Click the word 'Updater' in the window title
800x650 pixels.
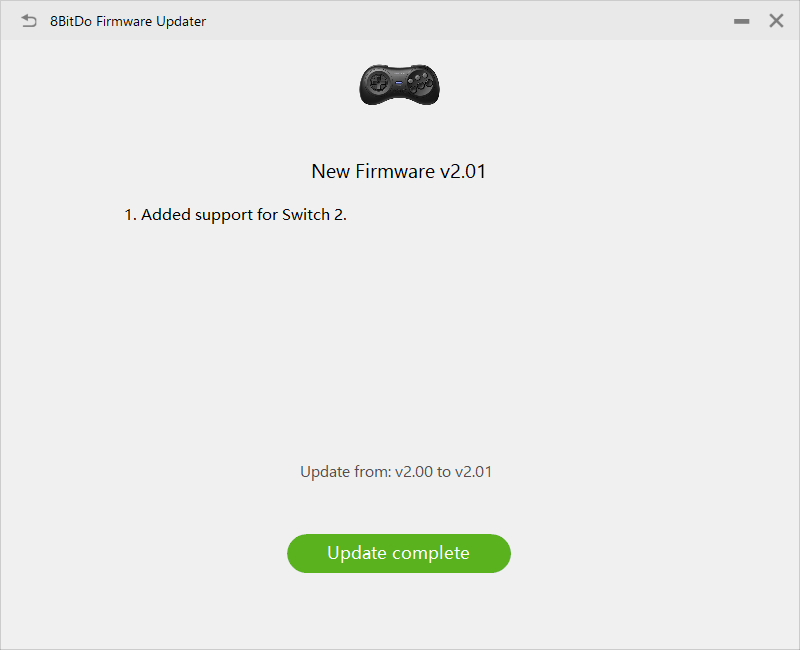coord(181,21)
